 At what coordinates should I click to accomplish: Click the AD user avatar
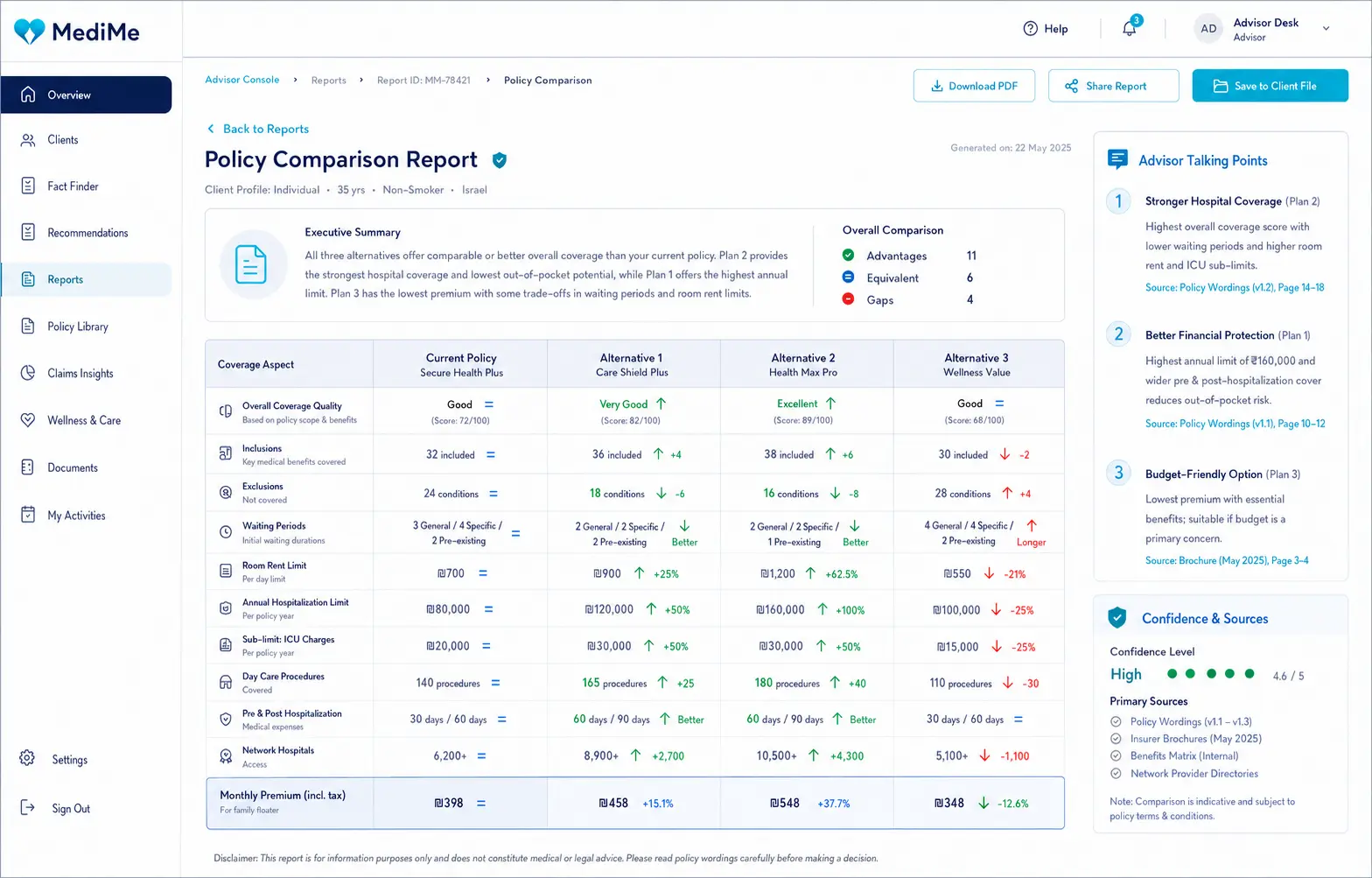coord(1208,29)
